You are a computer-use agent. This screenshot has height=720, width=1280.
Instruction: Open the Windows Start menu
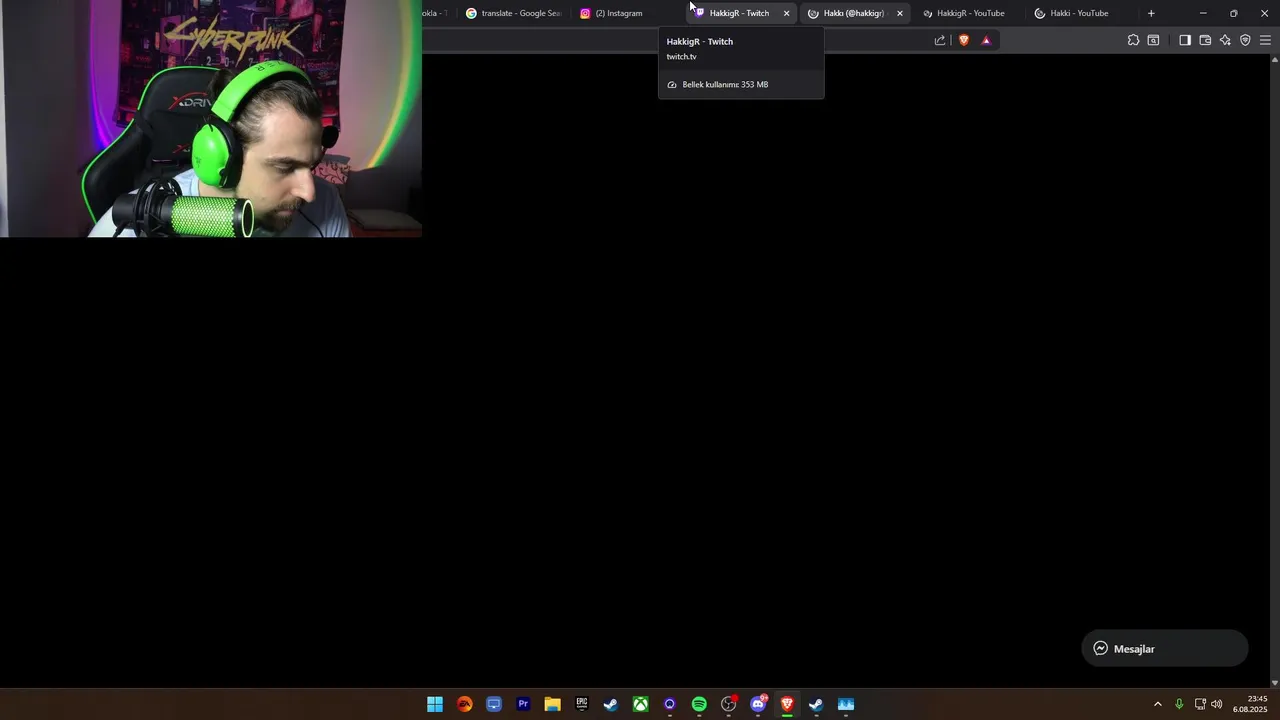click(x=435, y=704)
